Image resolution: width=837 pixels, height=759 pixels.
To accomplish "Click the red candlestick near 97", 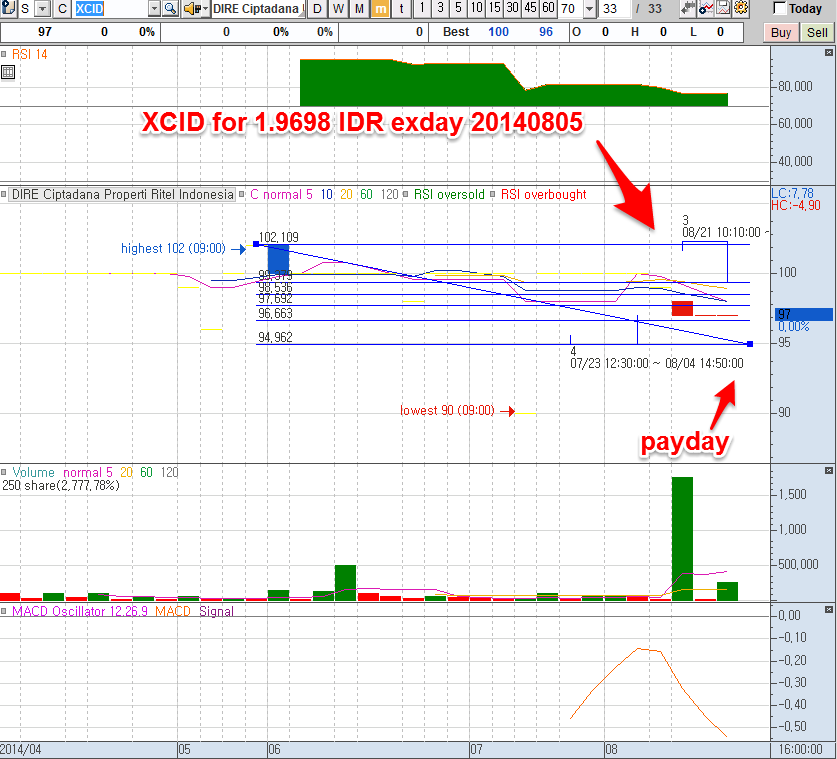I will click(682, 309).
